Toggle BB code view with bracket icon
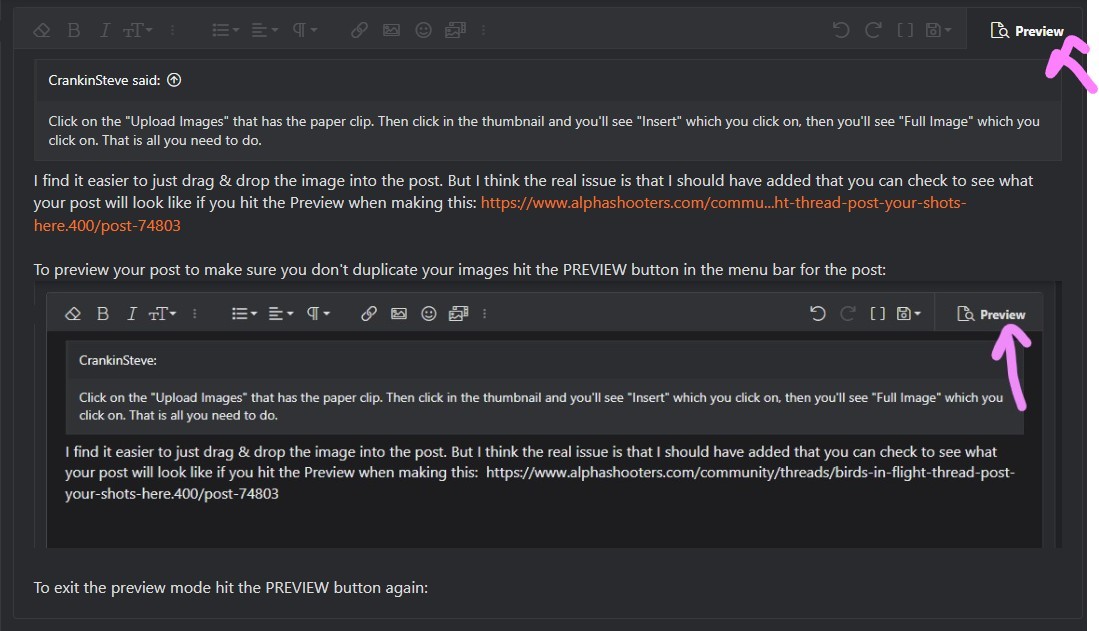Screen dimensions: 1099x631 coord(905,30)
